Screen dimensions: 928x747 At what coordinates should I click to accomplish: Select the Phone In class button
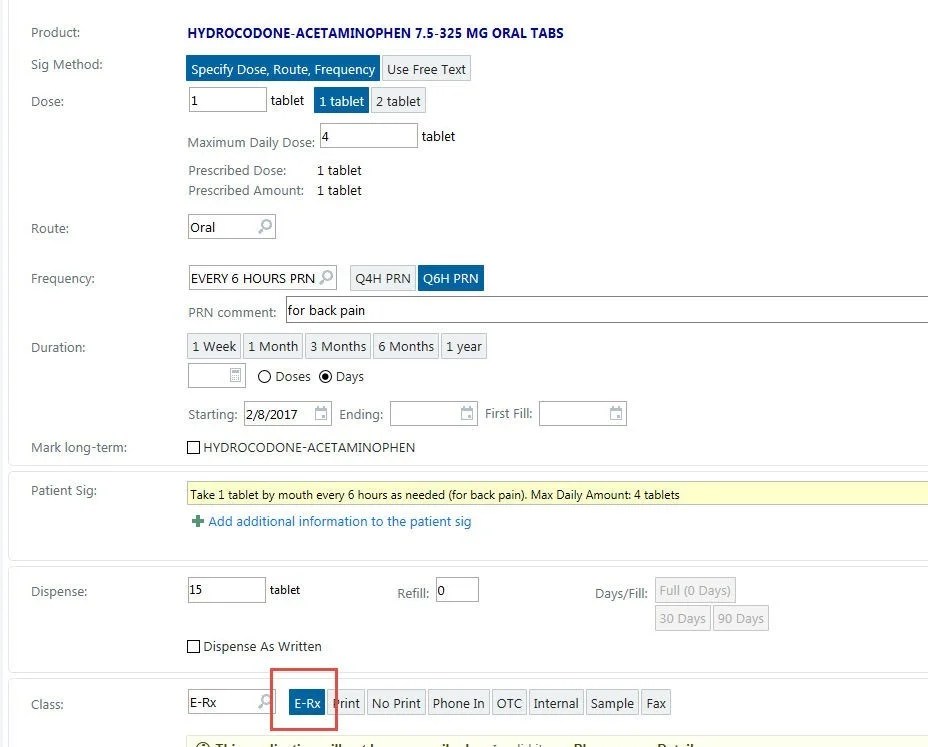[459, 703]
